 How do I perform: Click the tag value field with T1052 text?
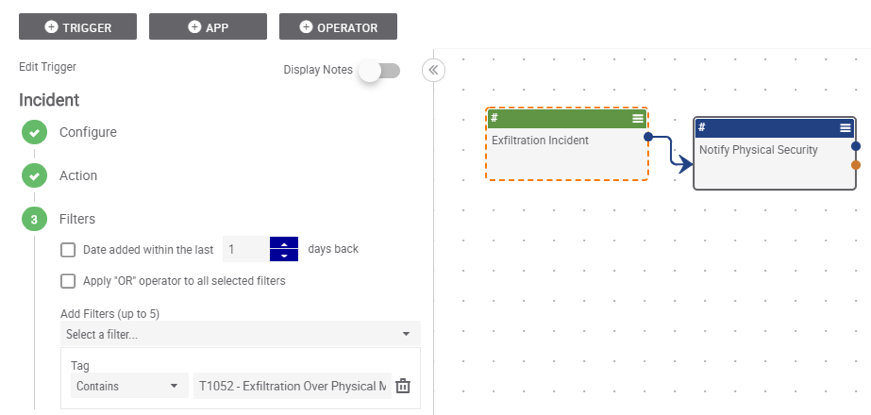[x=292, y=386]
